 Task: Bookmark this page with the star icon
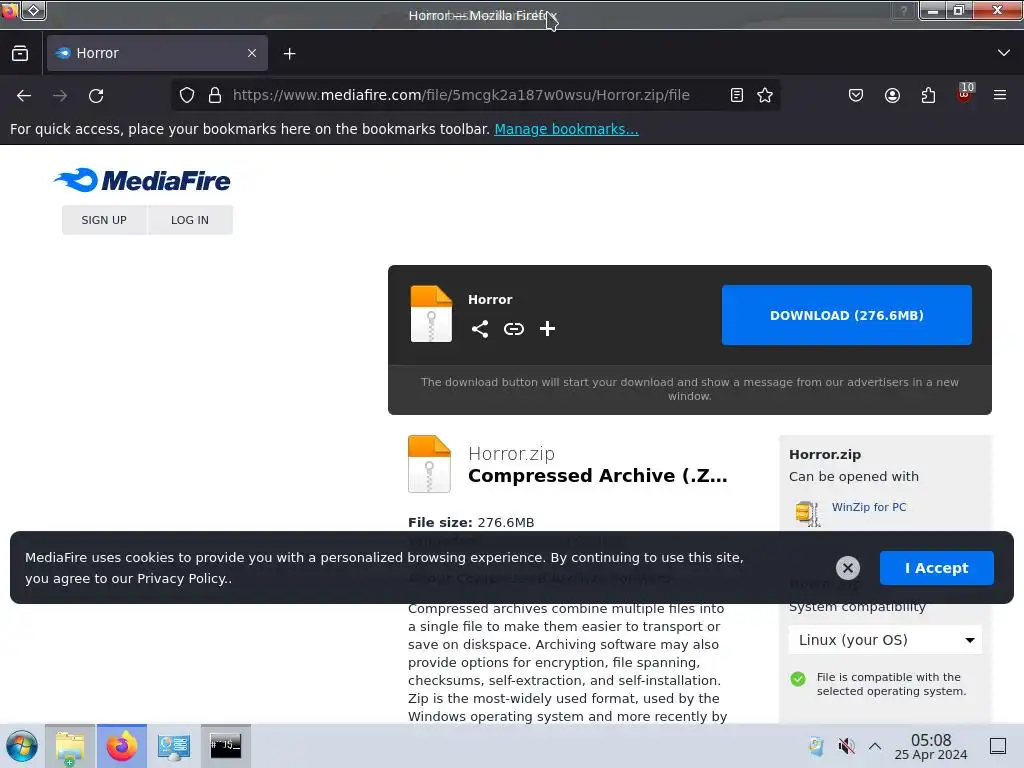765,95
